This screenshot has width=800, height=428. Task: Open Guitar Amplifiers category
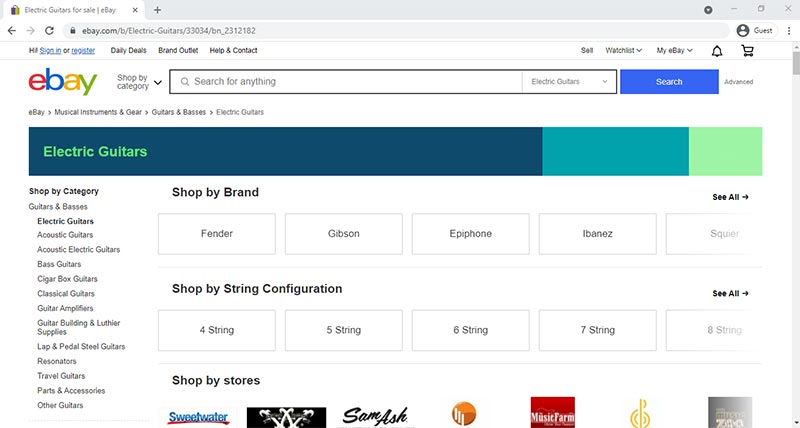65,309
